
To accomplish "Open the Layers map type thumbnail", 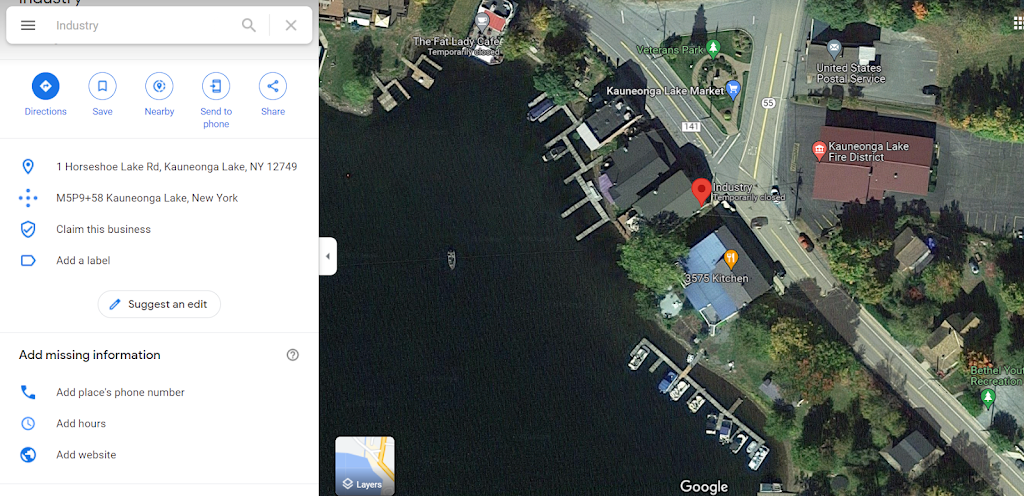I will pos(364,465).
